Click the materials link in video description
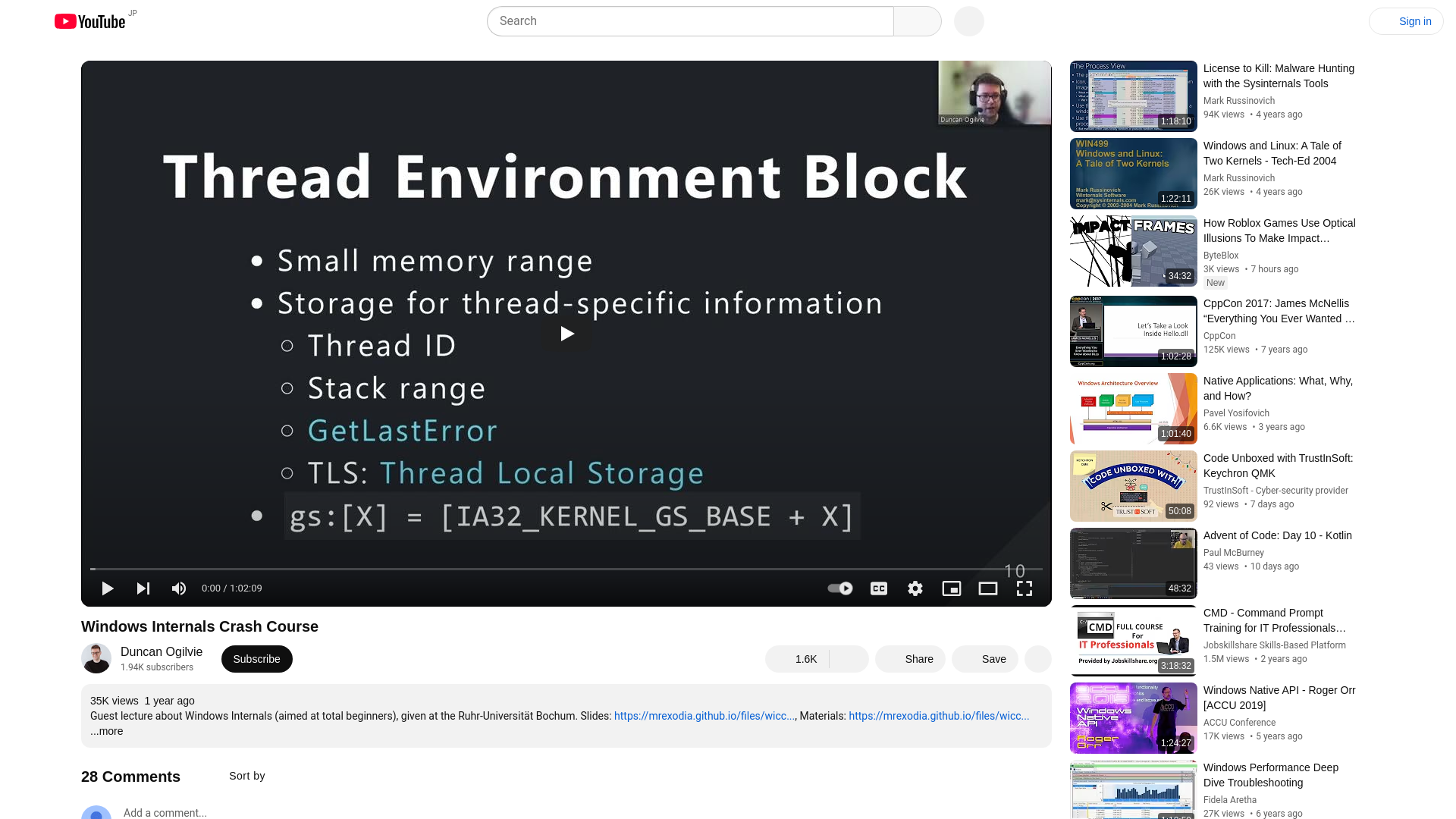 pos(939,716)
